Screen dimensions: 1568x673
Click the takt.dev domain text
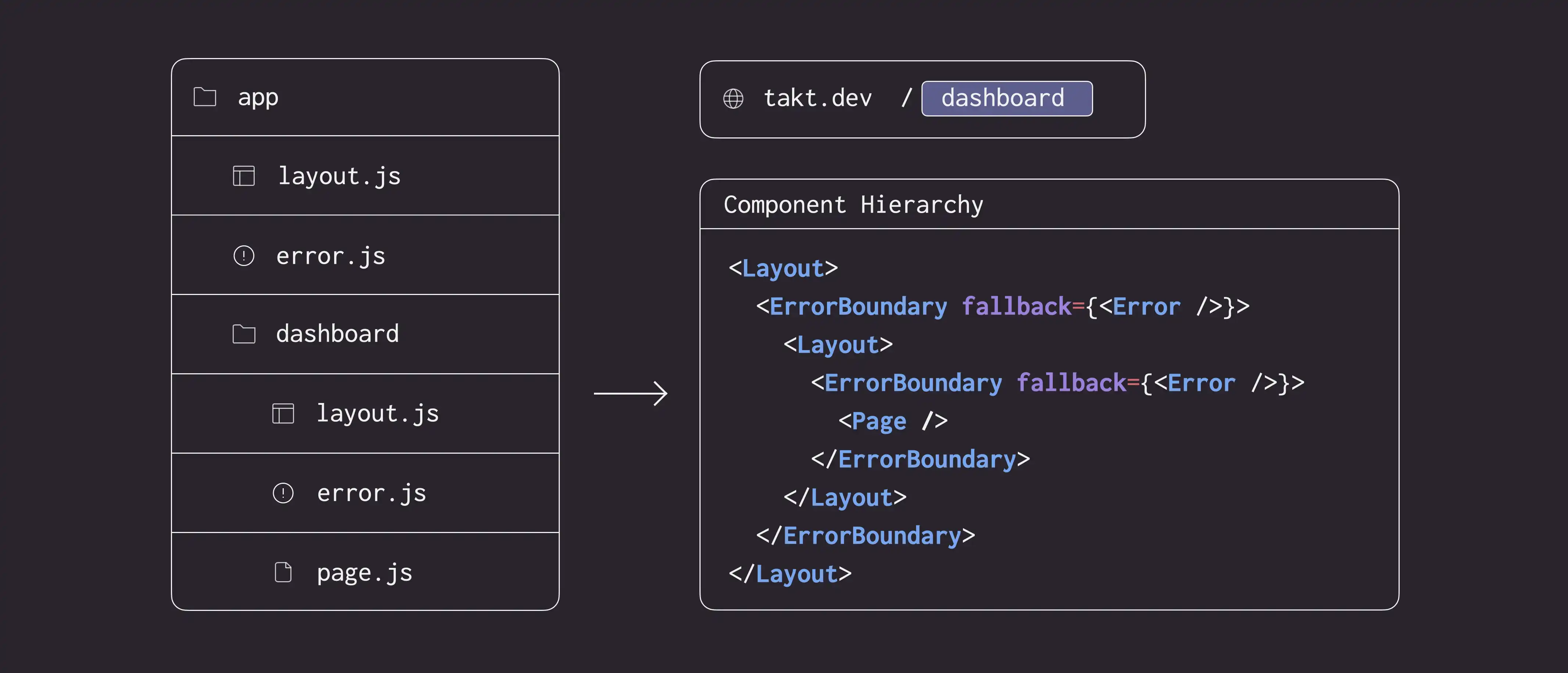pos(817,98)
